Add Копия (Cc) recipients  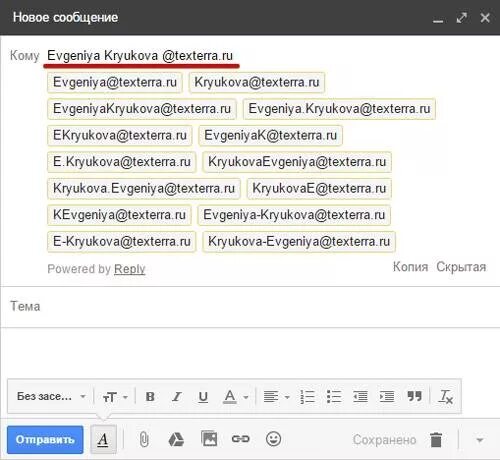[x=410, y=267]
